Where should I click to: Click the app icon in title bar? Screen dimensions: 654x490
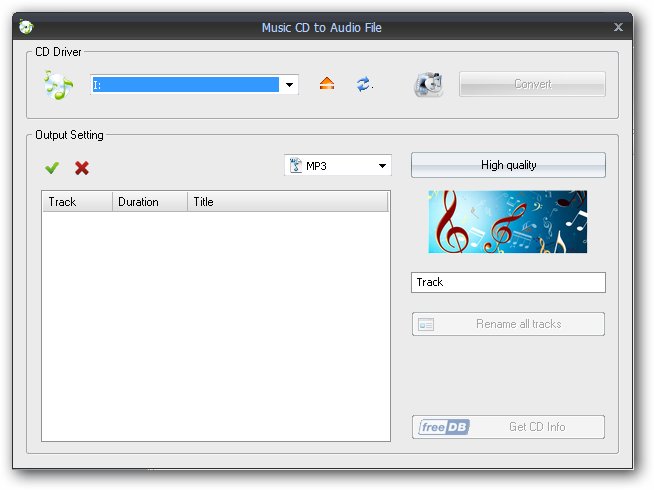26,27
